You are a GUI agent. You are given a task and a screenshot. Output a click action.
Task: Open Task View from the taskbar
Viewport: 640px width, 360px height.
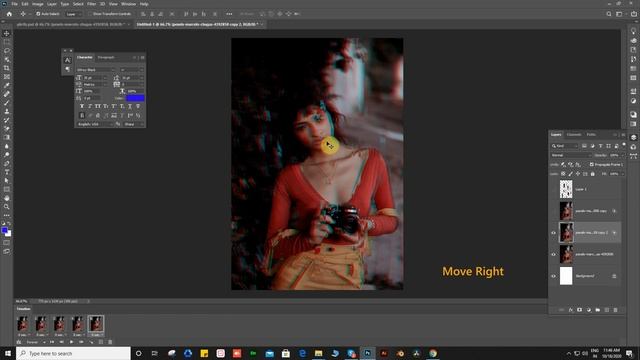(155, 353)
